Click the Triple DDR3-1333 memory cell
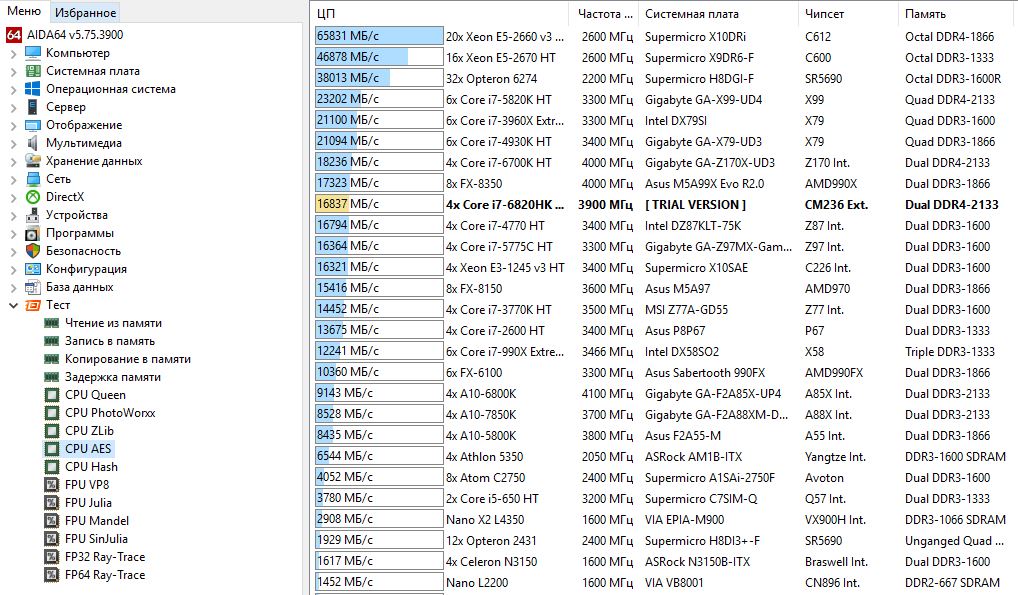The image size is (1018, 595). click(950, 351)
